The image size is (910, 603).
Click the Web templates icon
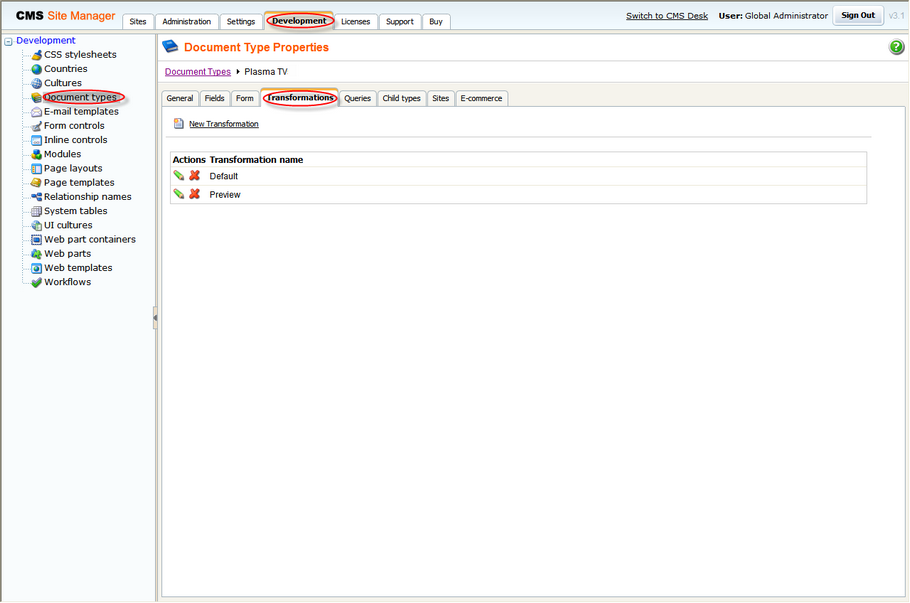37,268
